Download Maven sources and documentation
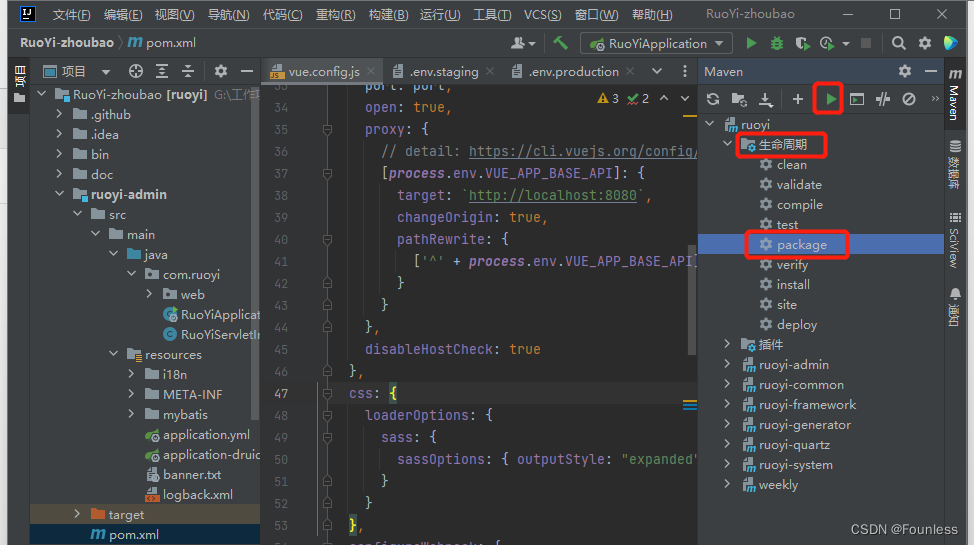Image resolution: width=974 pixels, height=545 pixels. 766,99
